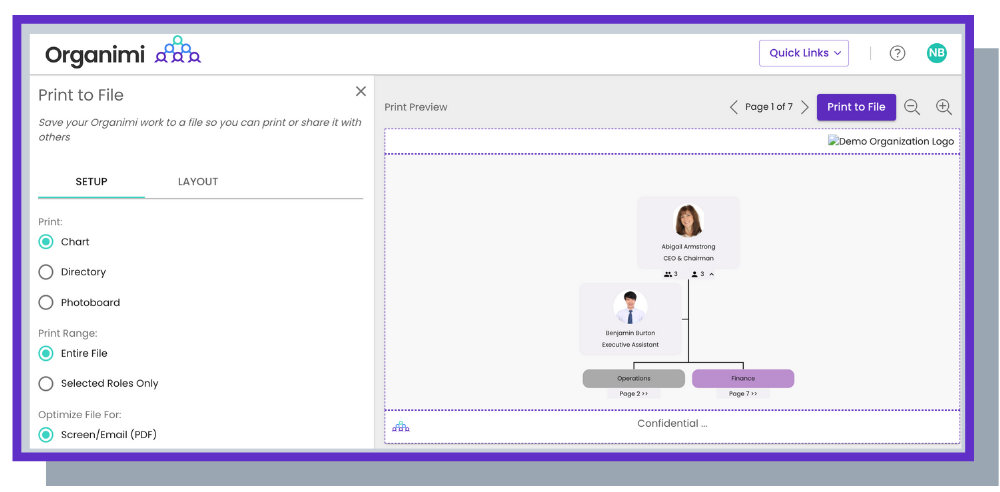Image resolution: width=1000 pixels, height=492 pixels.
Task: Switch to the SETUP tab
Action: pyautogui.click(x=91, y=182)
